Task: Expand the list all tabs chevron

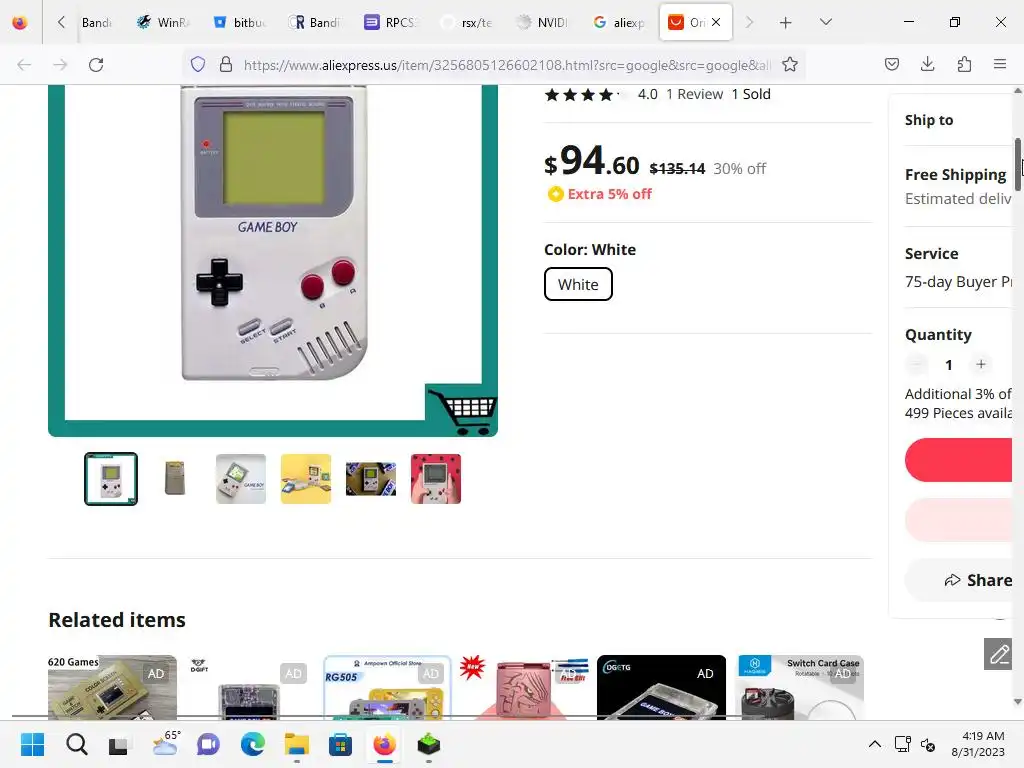Action: point(825,22)
